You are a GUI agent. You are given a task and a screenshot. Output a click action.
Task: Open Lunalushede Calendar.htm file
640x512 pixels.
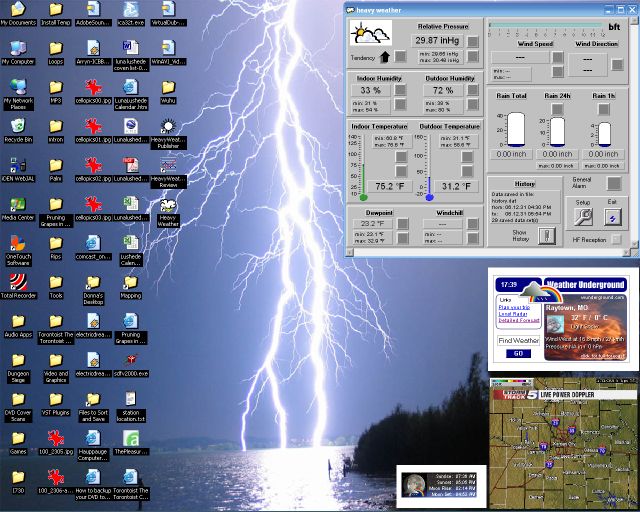point(131,94)
